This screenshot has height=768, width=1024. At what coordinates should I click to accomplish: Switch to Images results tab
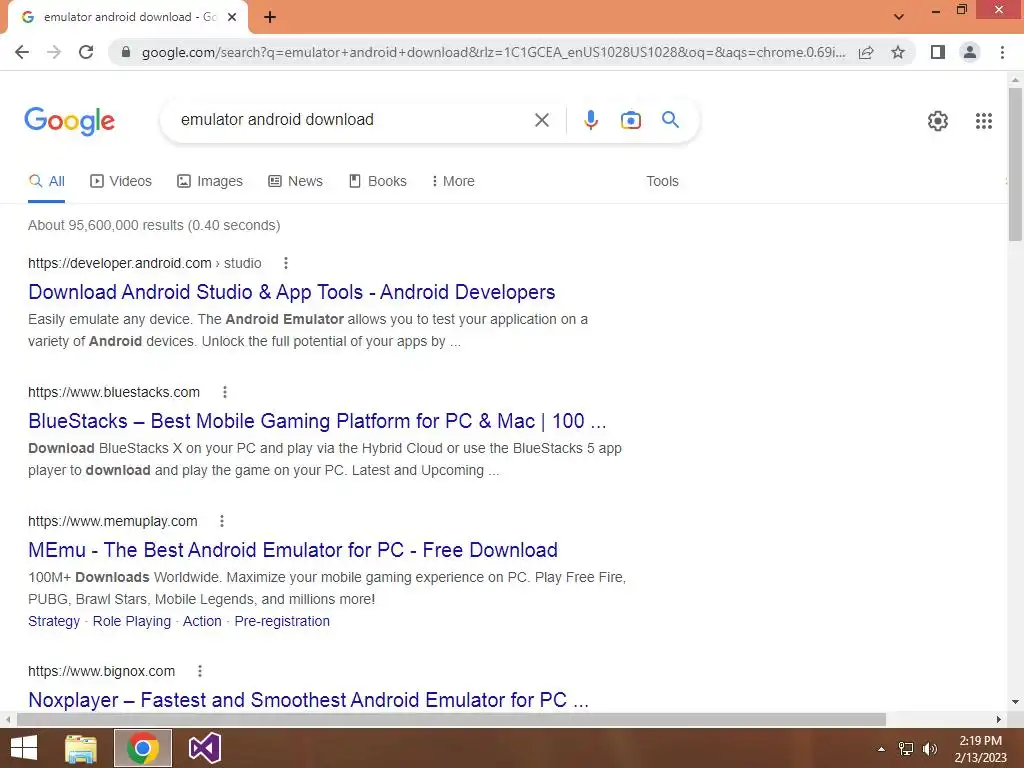click(210, 182)
